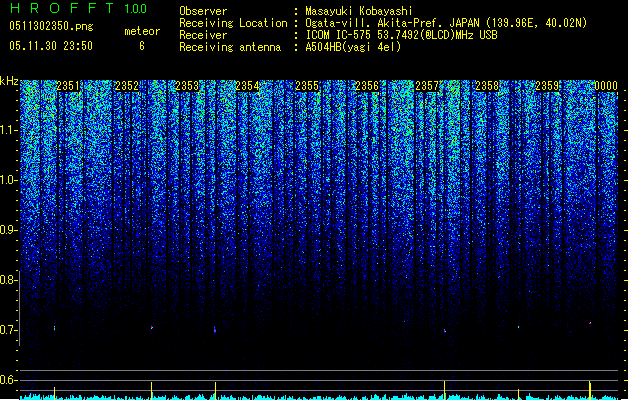Screen dimensions: 629x400
Task: Click the date stamp 05.11.30 23:50
Action: tap(51, 46)
